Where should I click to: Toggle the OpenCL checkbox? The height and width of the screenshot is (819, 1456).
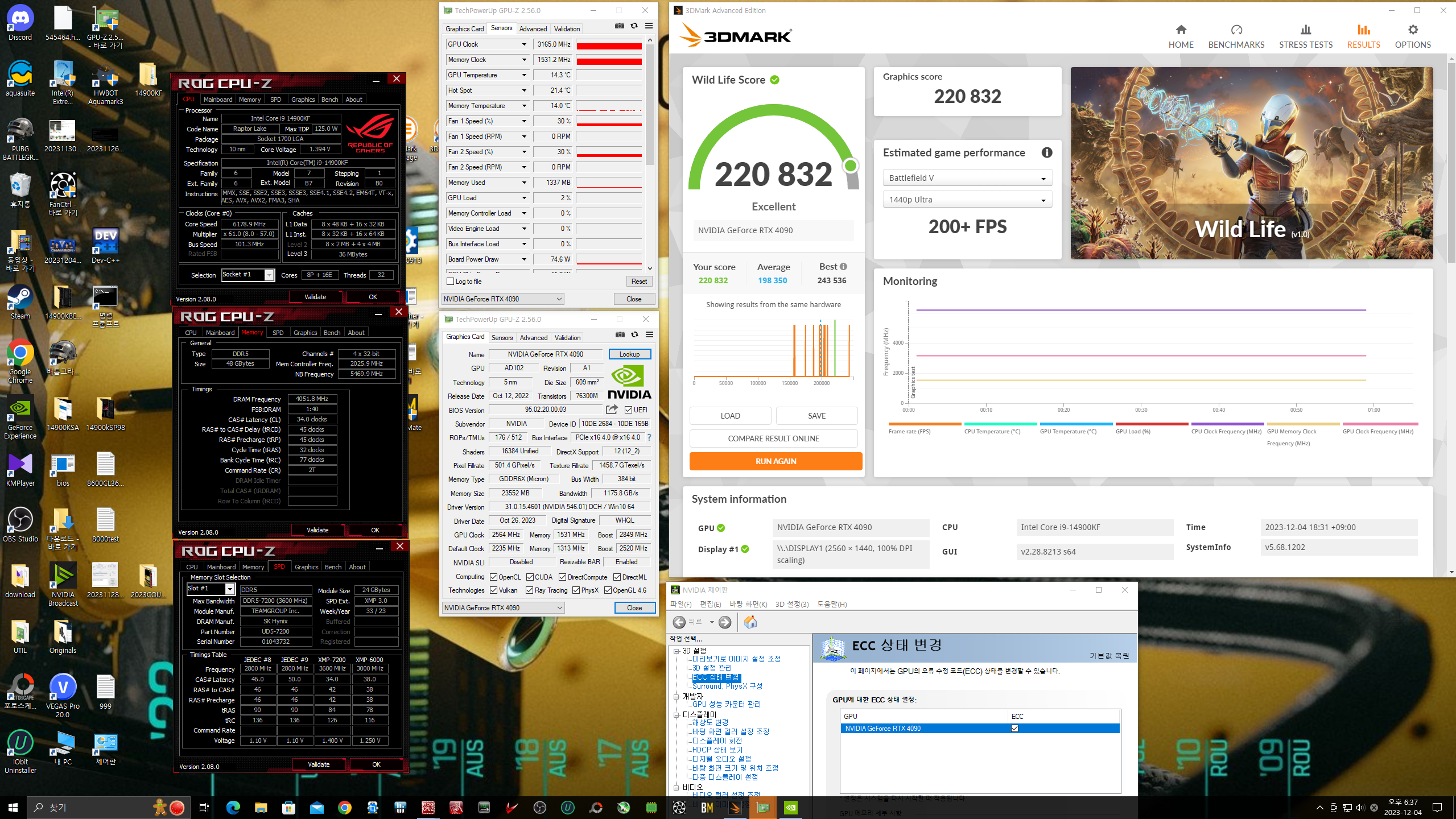493,577
